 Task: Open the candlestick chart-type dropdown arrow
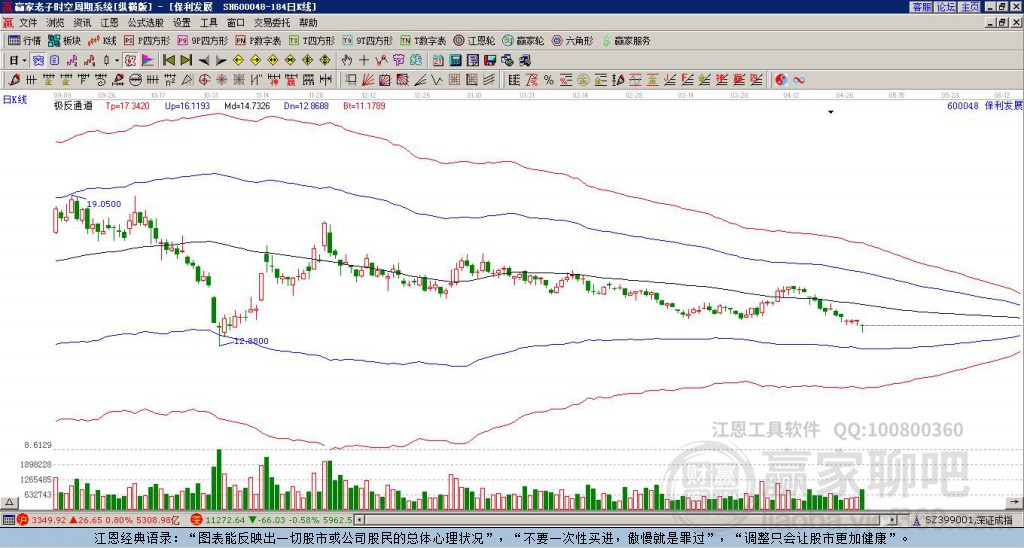tap(118, 61)
